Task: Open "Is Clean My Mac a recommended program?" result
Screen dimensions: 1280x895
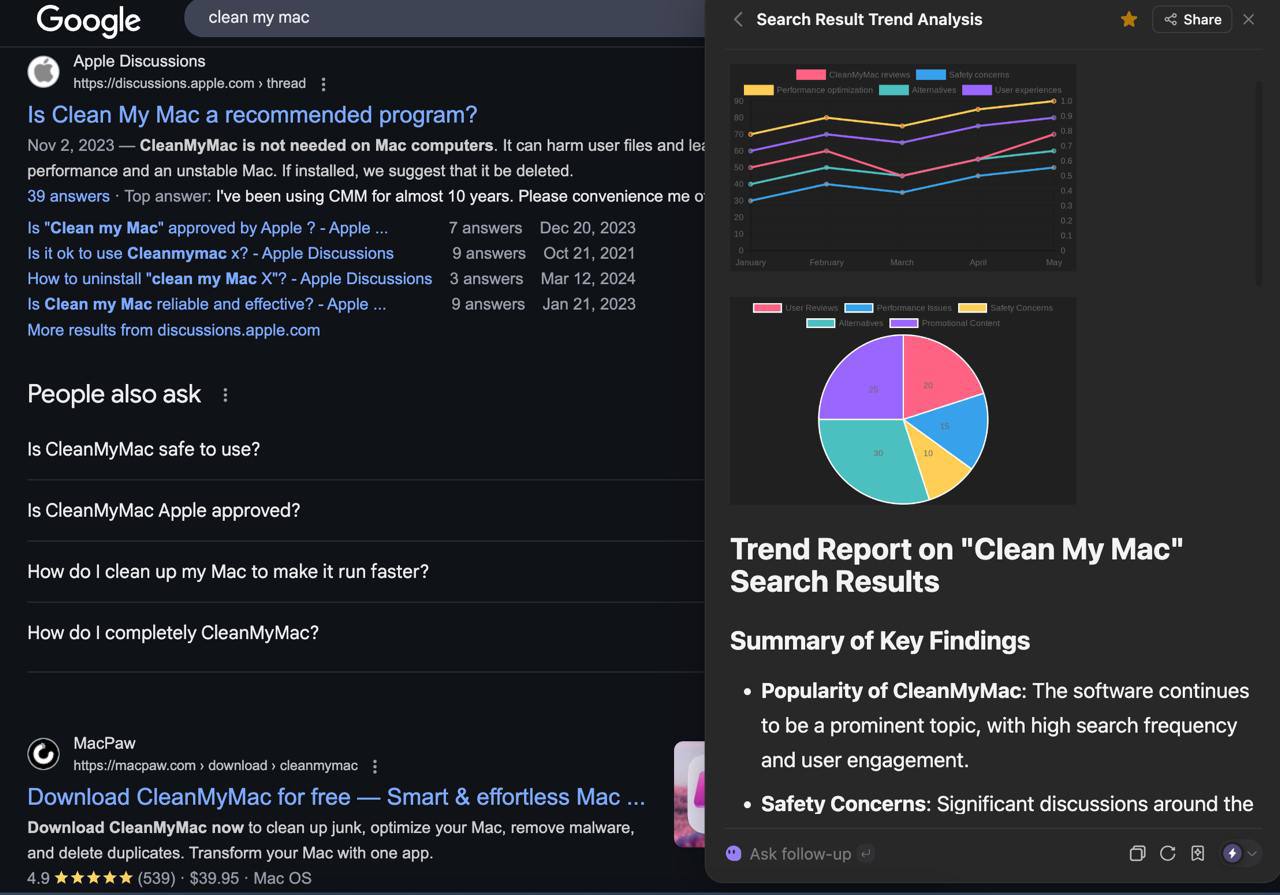Action: click(x=252, y=115)
